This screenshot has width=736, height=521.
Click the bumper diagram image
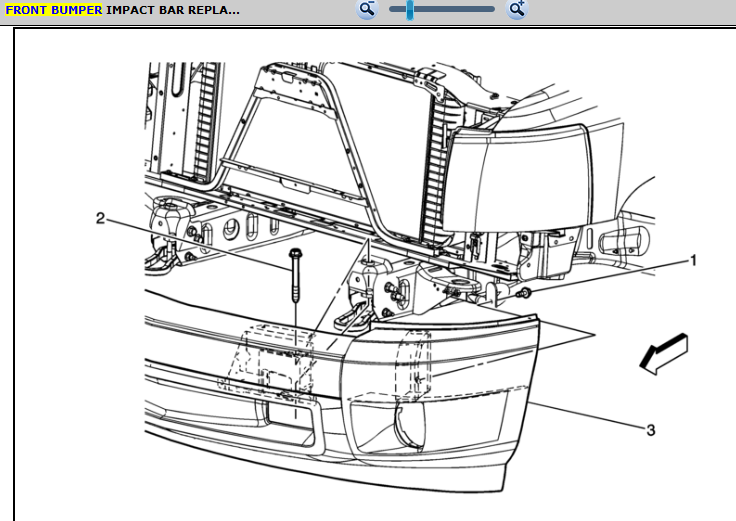pos(398,277)
